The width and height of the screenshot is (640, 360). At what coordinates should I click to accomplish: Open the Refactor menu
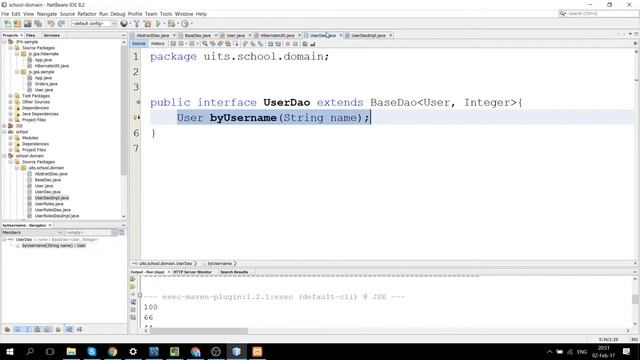(x=87, y=14)
